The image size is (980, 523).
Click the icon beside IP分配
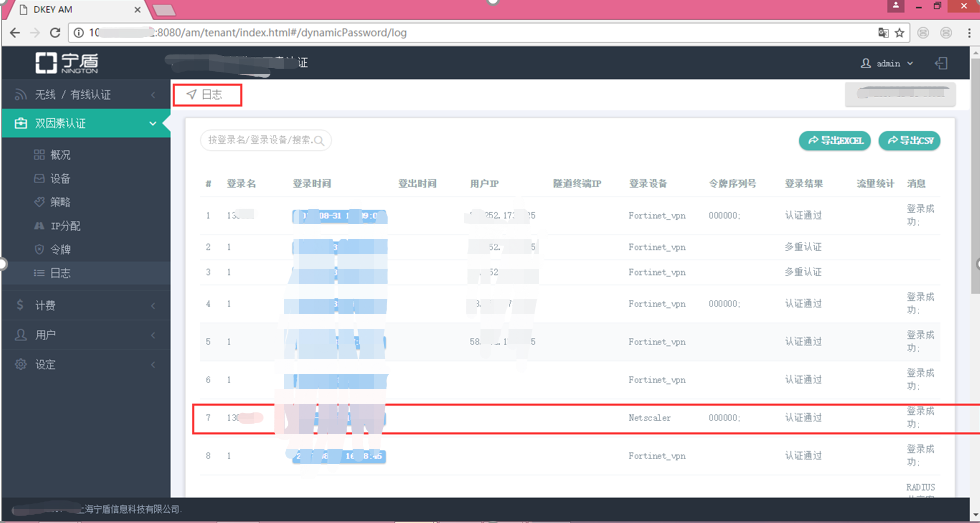pos(39,226)
